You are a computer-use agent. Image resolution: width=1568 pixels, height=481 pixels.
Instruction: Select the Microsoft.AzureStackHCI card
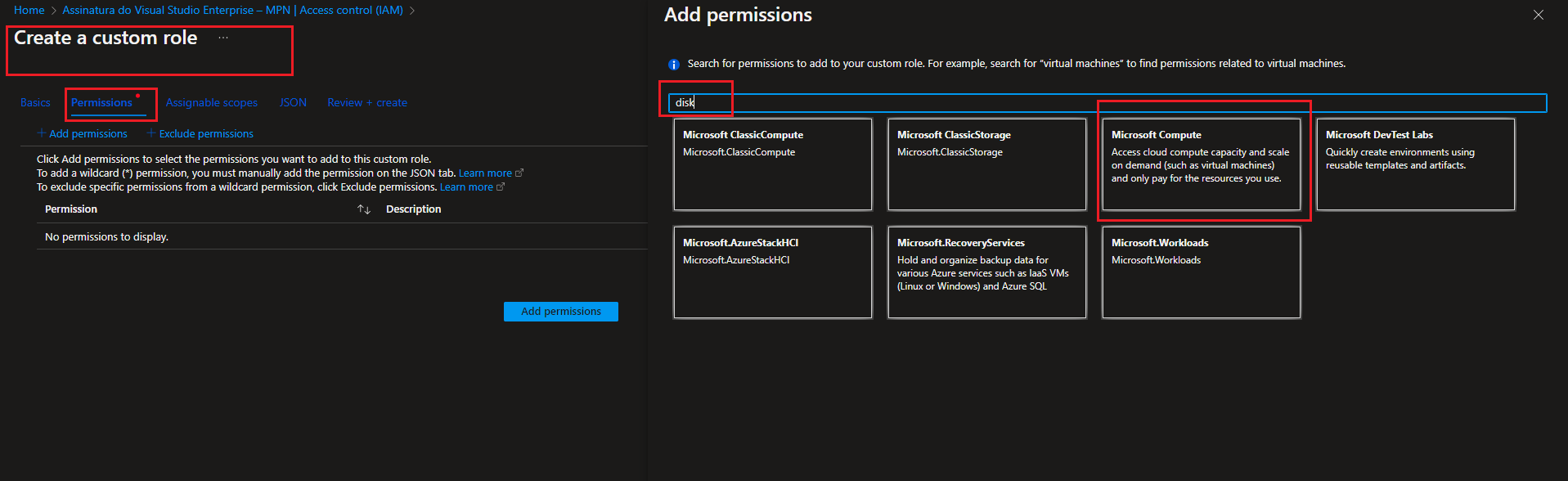(x=773, y=272)
